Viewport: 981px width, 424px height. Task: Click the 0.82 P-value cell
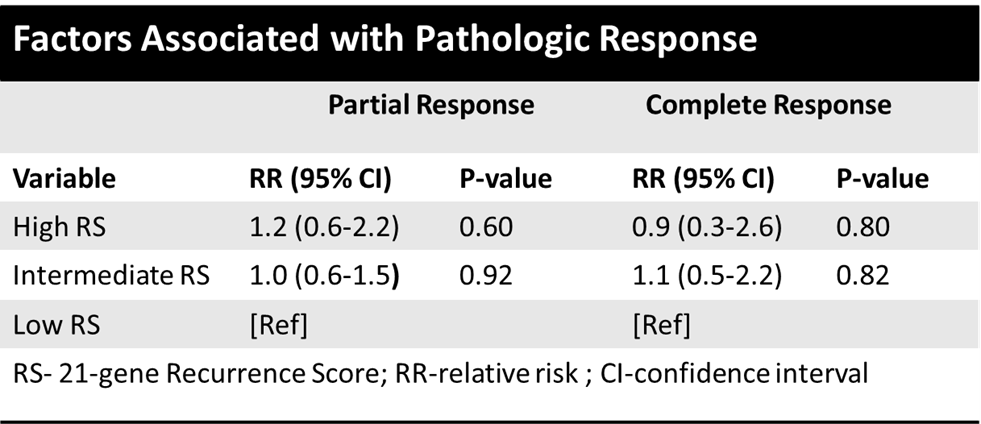pos(863,276)
